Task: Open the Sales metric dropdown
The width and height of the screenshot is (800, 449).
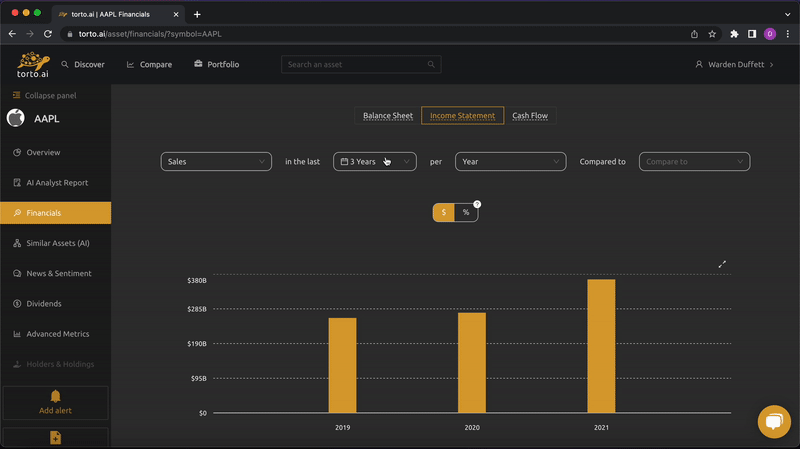Action: coord(216,161)
